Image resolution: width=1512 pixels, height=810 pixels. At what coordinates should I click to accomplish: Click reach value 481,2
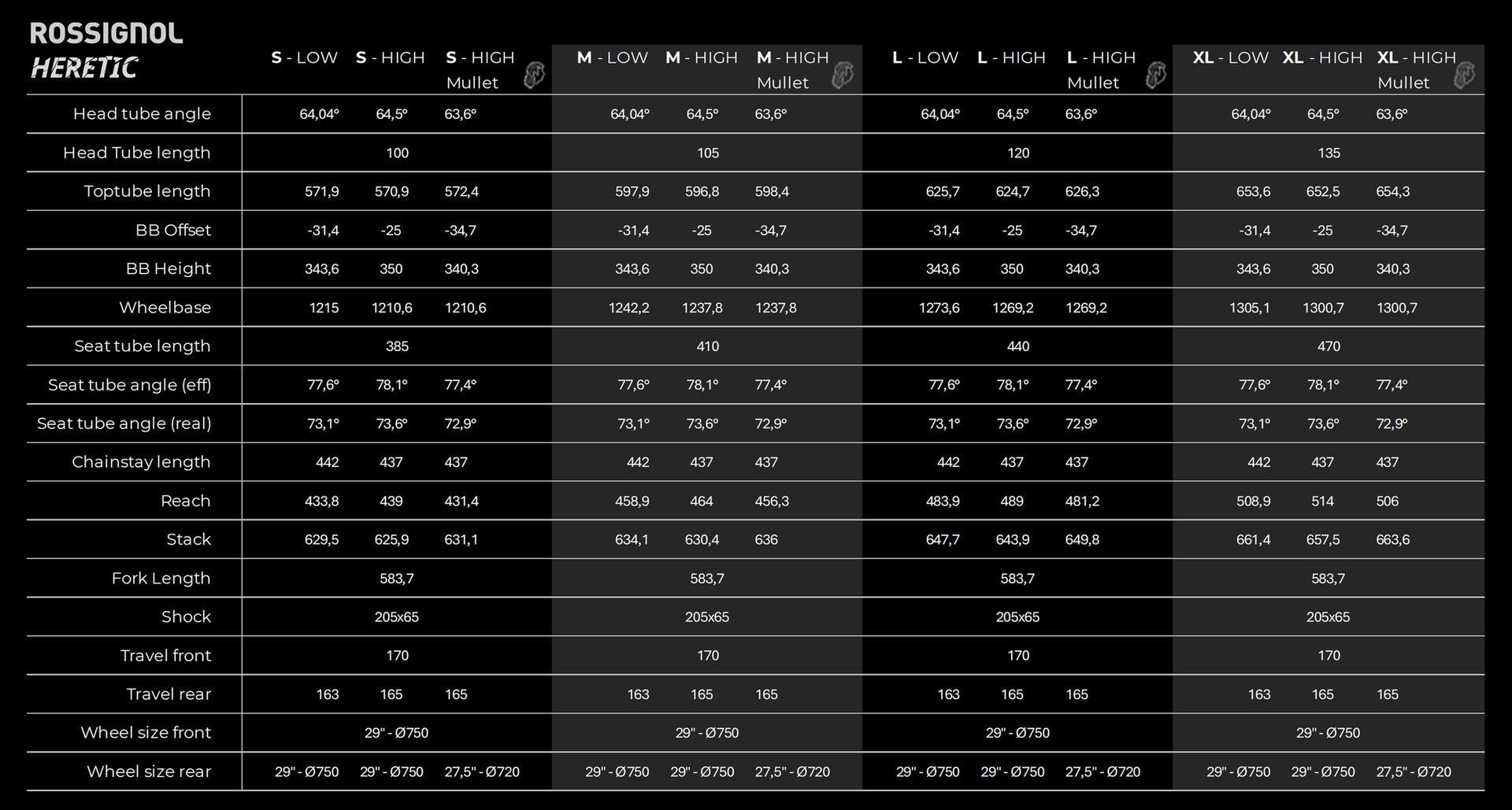point(1082,501)
